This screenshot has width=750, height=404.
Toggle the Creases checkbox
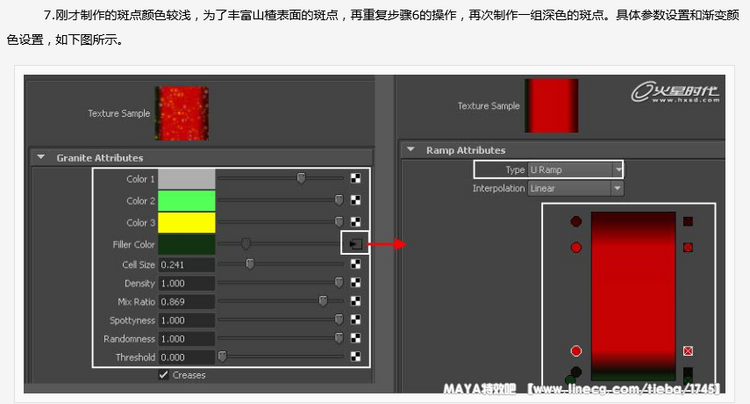click(164, 375)
